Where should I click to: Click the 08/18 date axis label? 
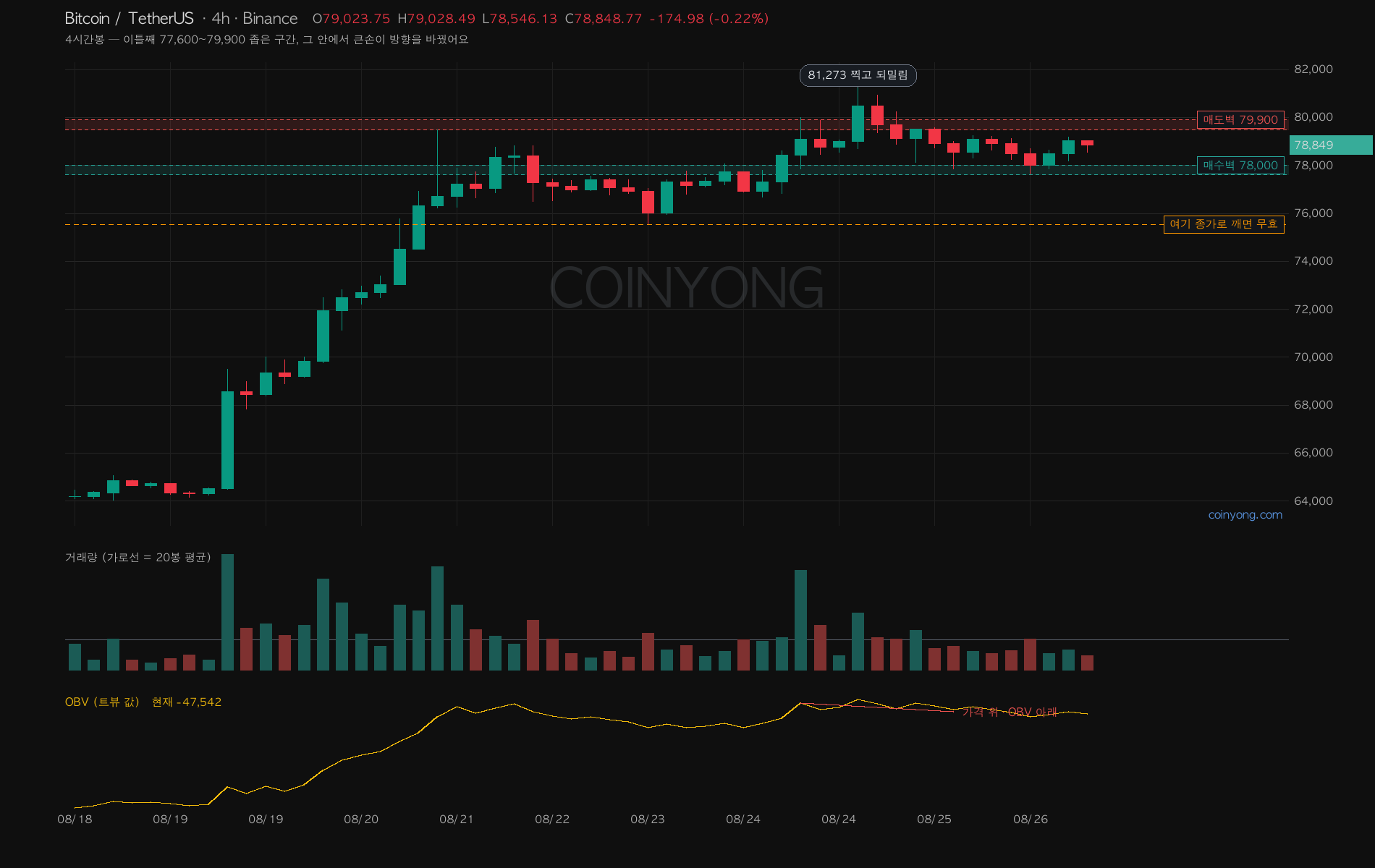click(x=75, y=820)
